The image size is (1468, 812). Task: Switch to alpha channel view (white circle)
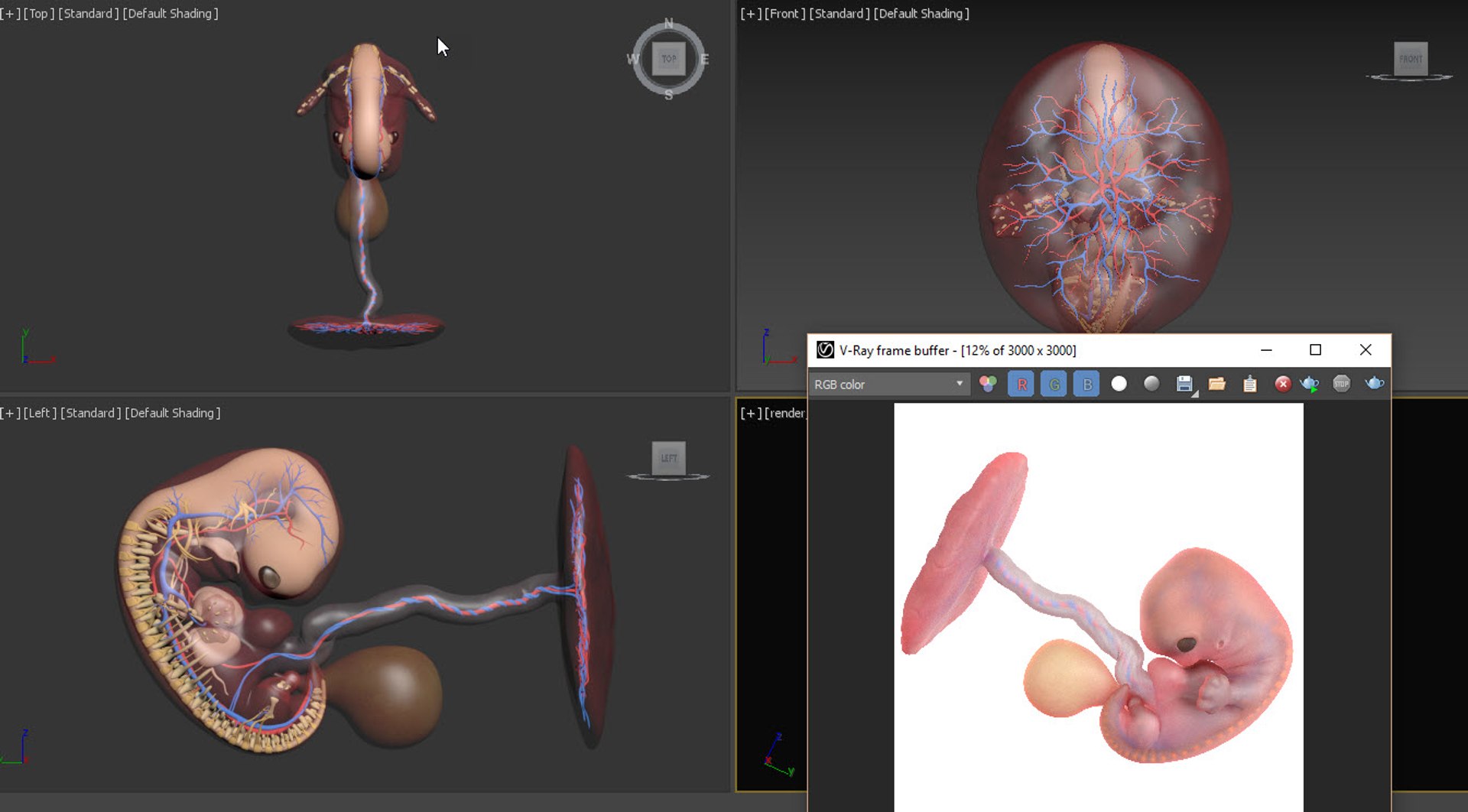click(x=1119, y=384)
